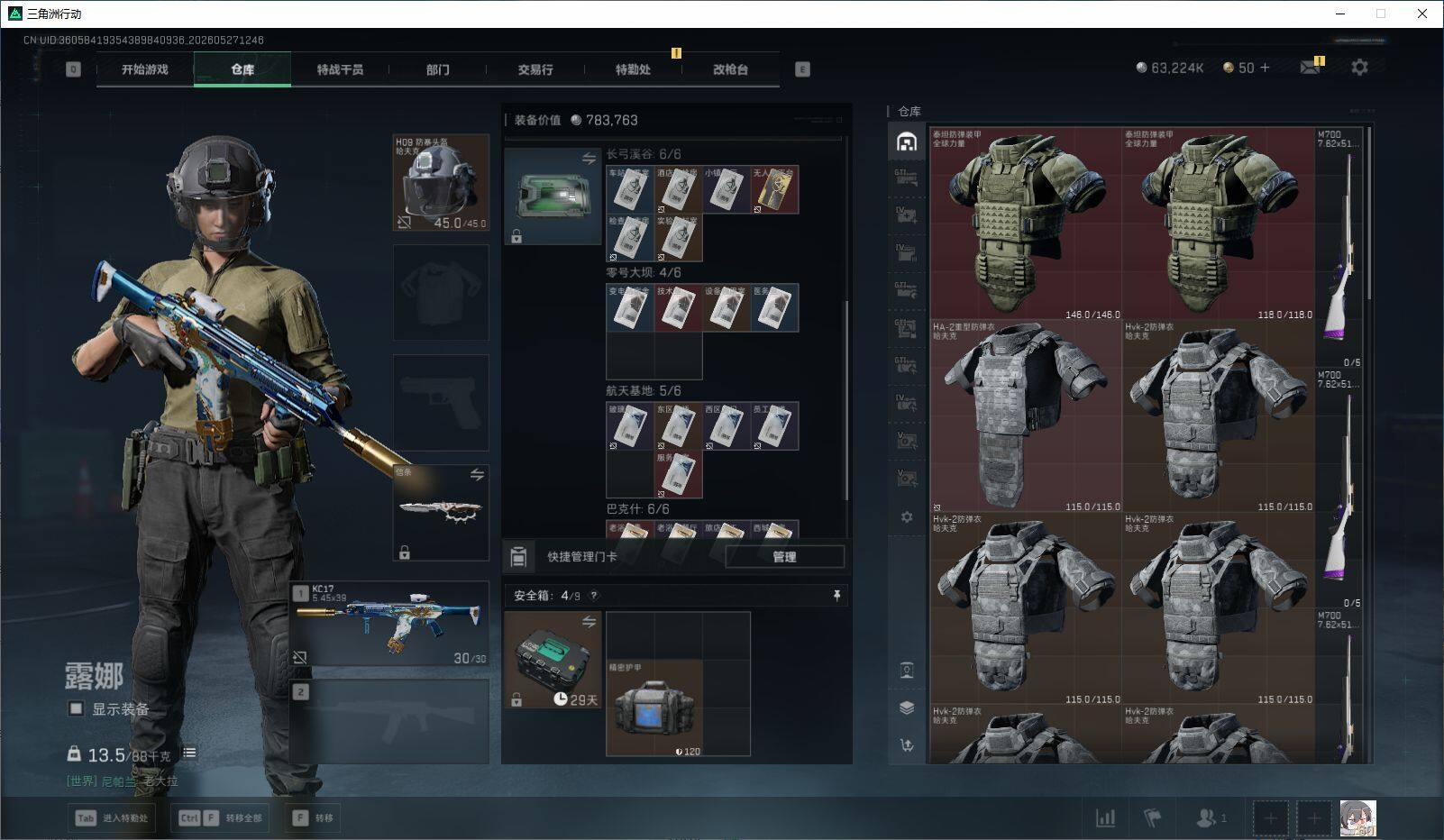
Task: Click the first 零号大坝 keycard
Action: (629, 307)
